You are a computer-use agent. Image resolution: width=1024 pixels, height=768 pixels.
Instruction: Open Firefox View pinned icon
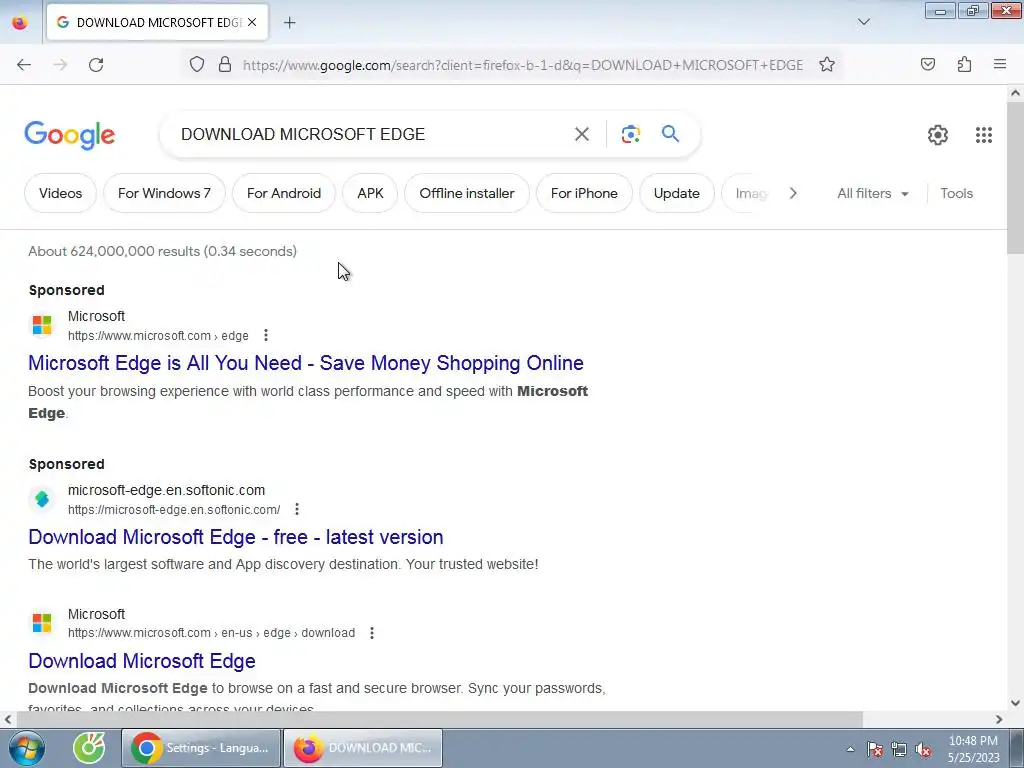[x=20, y=22]
